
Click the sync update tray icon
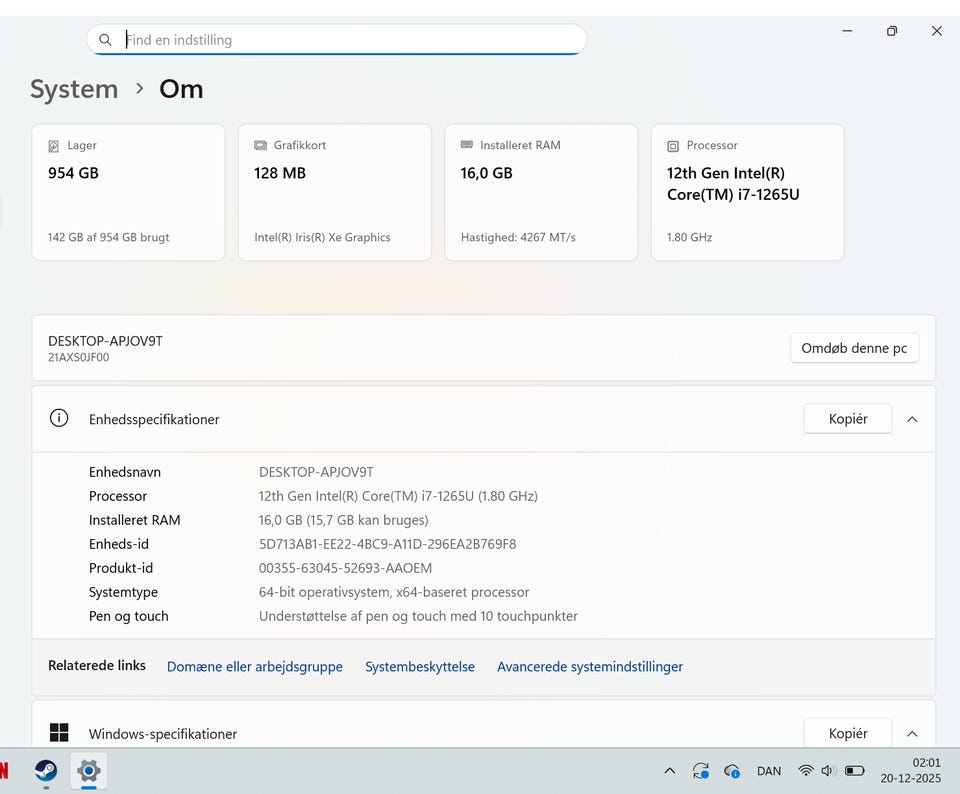pos(701,771)
